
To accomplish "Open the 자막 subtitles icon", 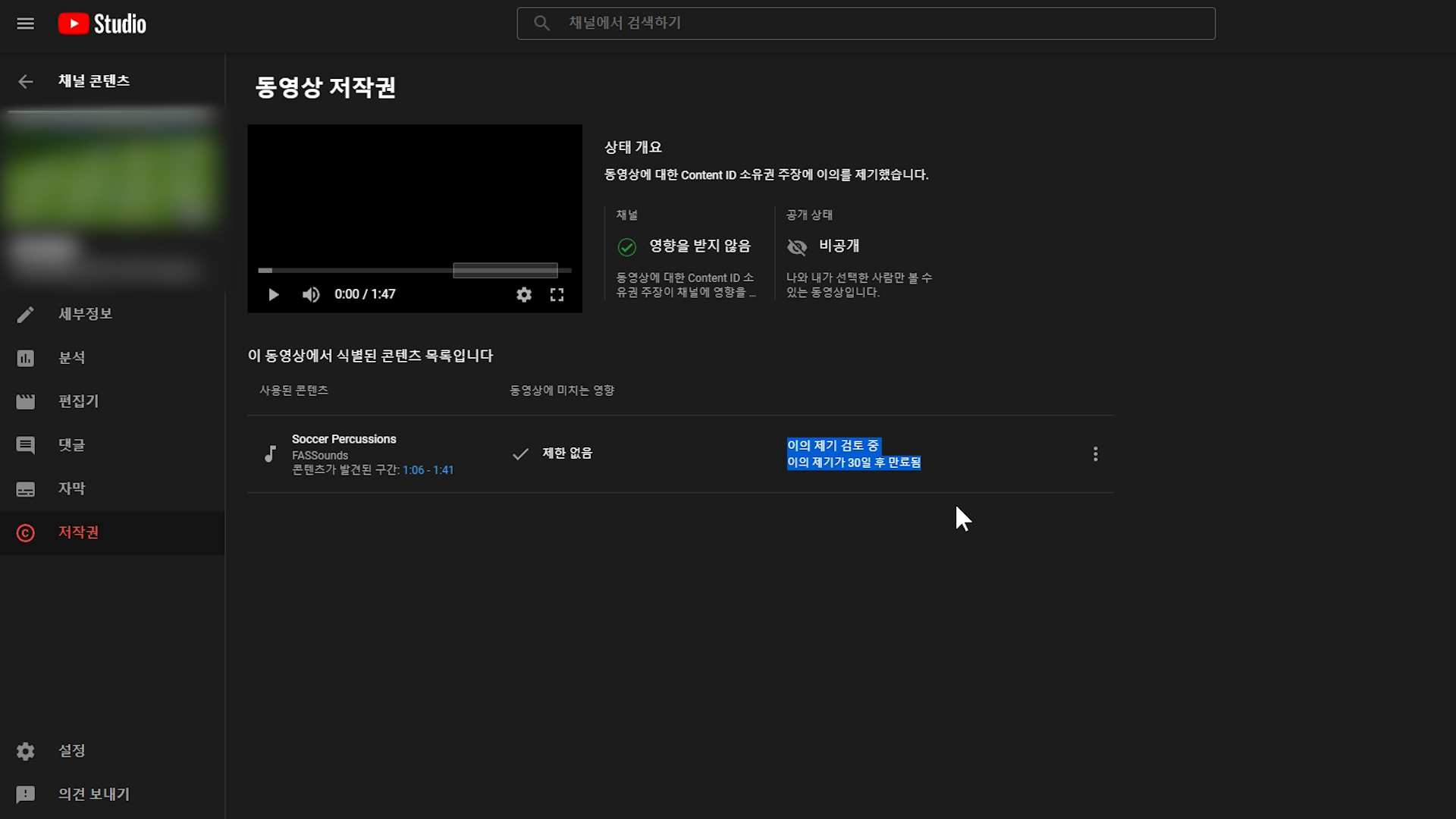I will [26, 489].
